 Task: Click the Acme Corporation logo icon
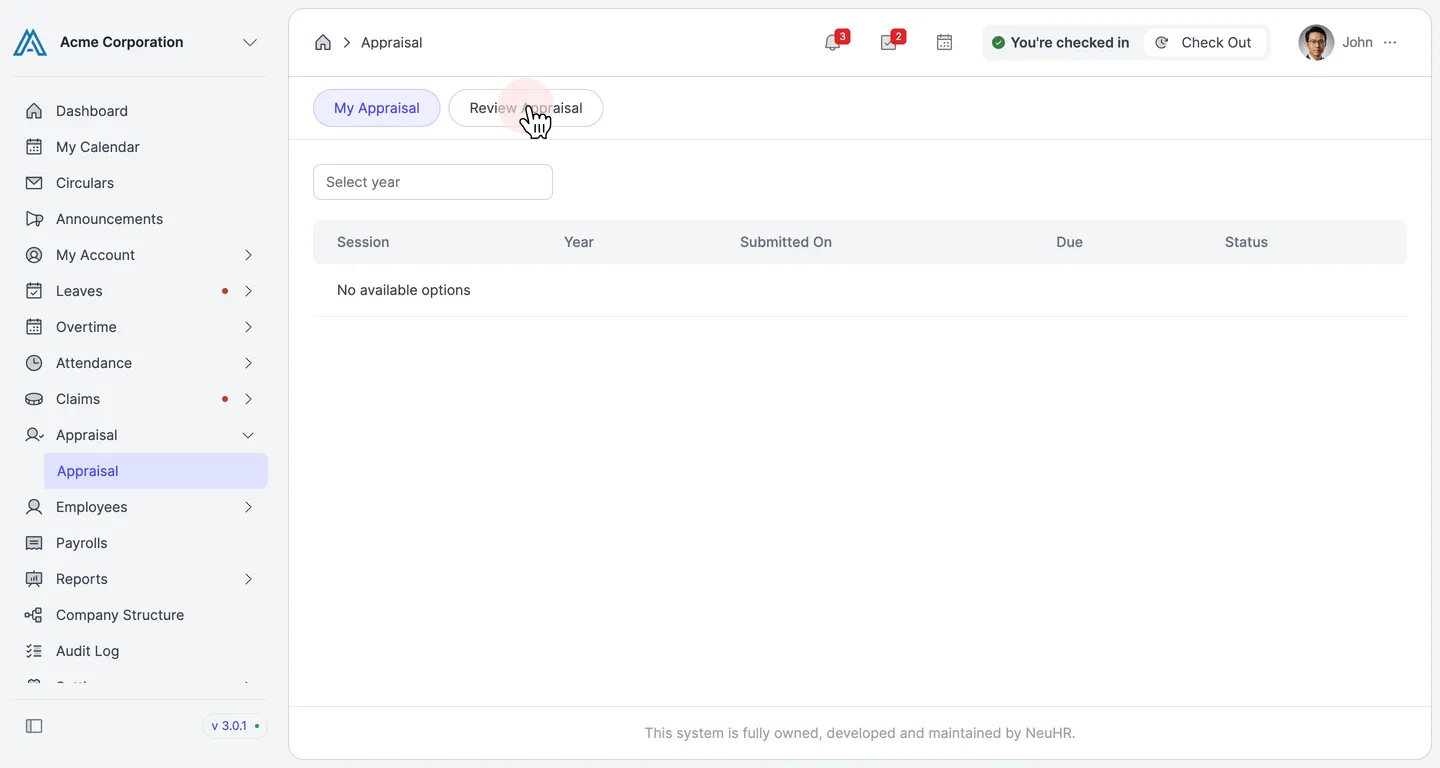pos(30,42)
